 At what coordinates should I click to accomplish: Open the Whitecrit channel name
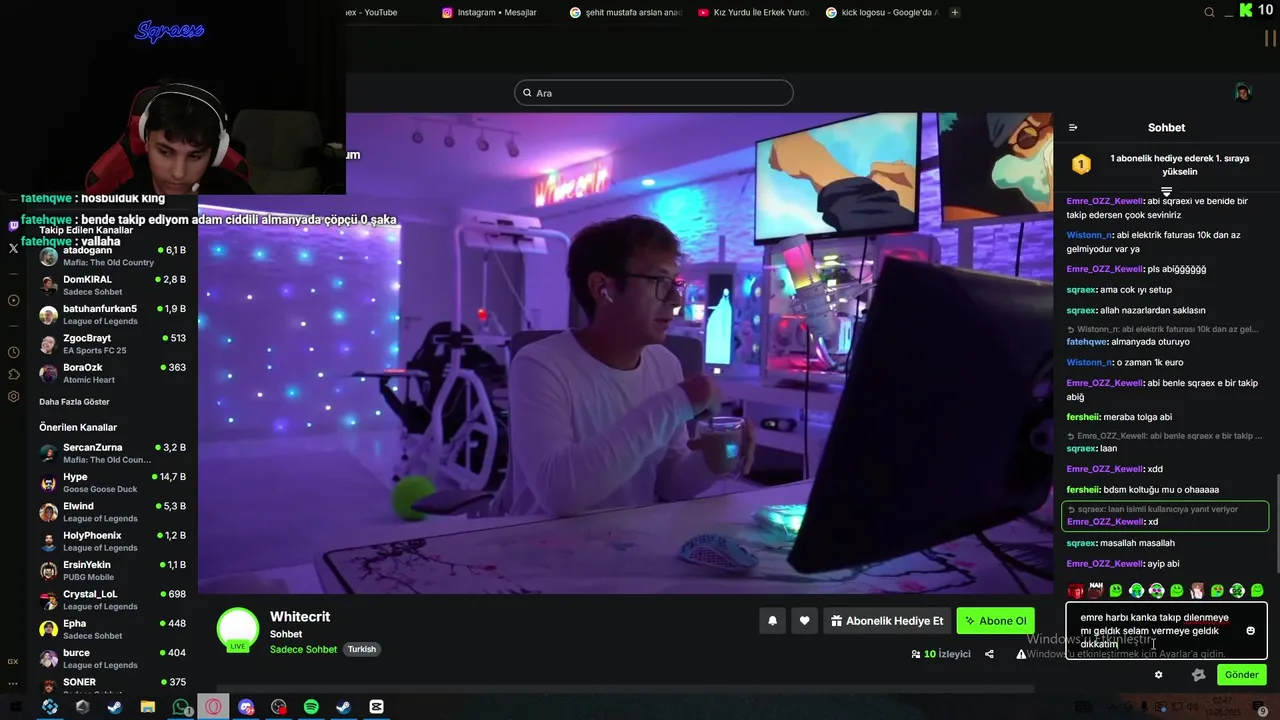[x=300, y=617]
